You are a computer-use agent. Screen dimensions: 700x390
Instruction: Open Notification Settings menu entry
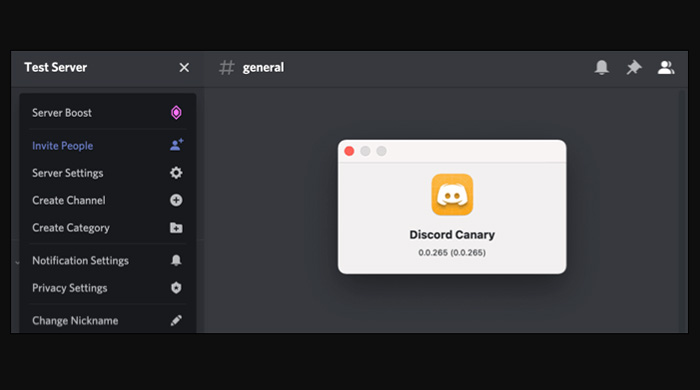[x=108, y=260]
